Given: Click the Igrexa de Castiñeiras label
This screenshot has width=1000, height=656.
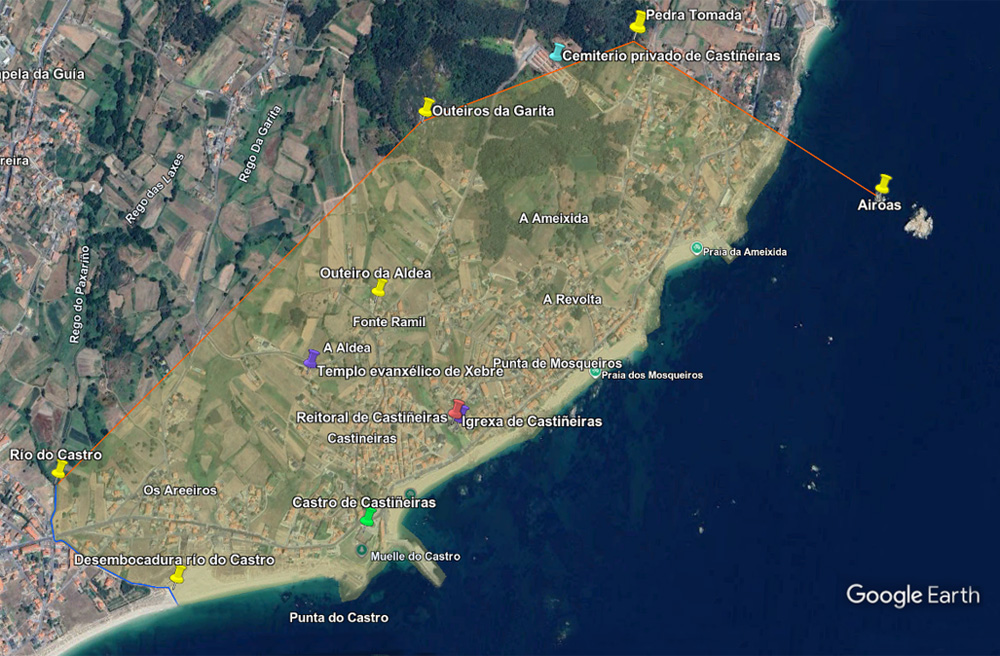Looking at the screenshot, I should coord(533,422).
